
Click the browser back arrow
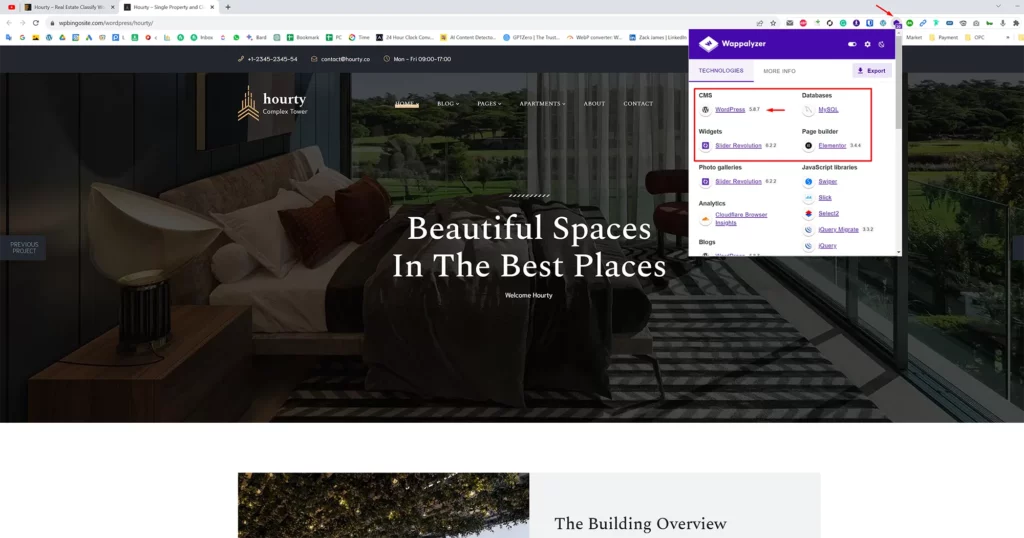tap(8, 23)
